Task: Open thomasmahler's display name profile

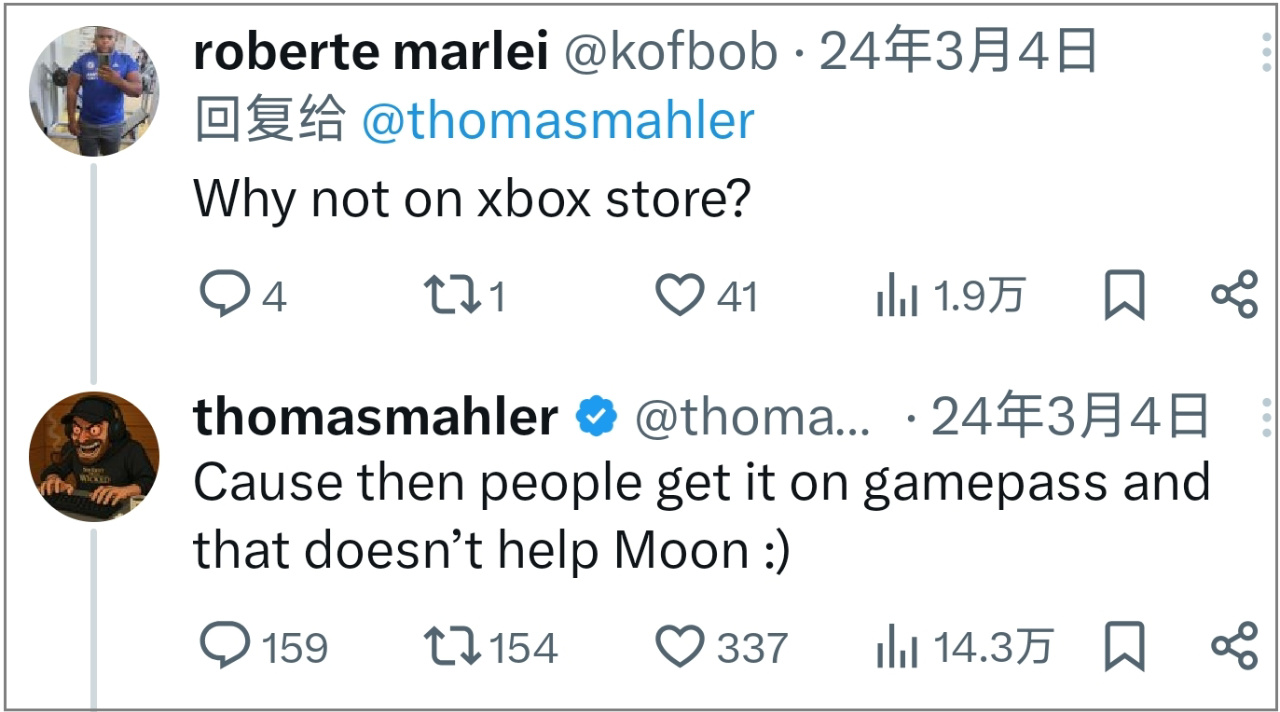Action: pyautogui.click(x=375, y=416)
